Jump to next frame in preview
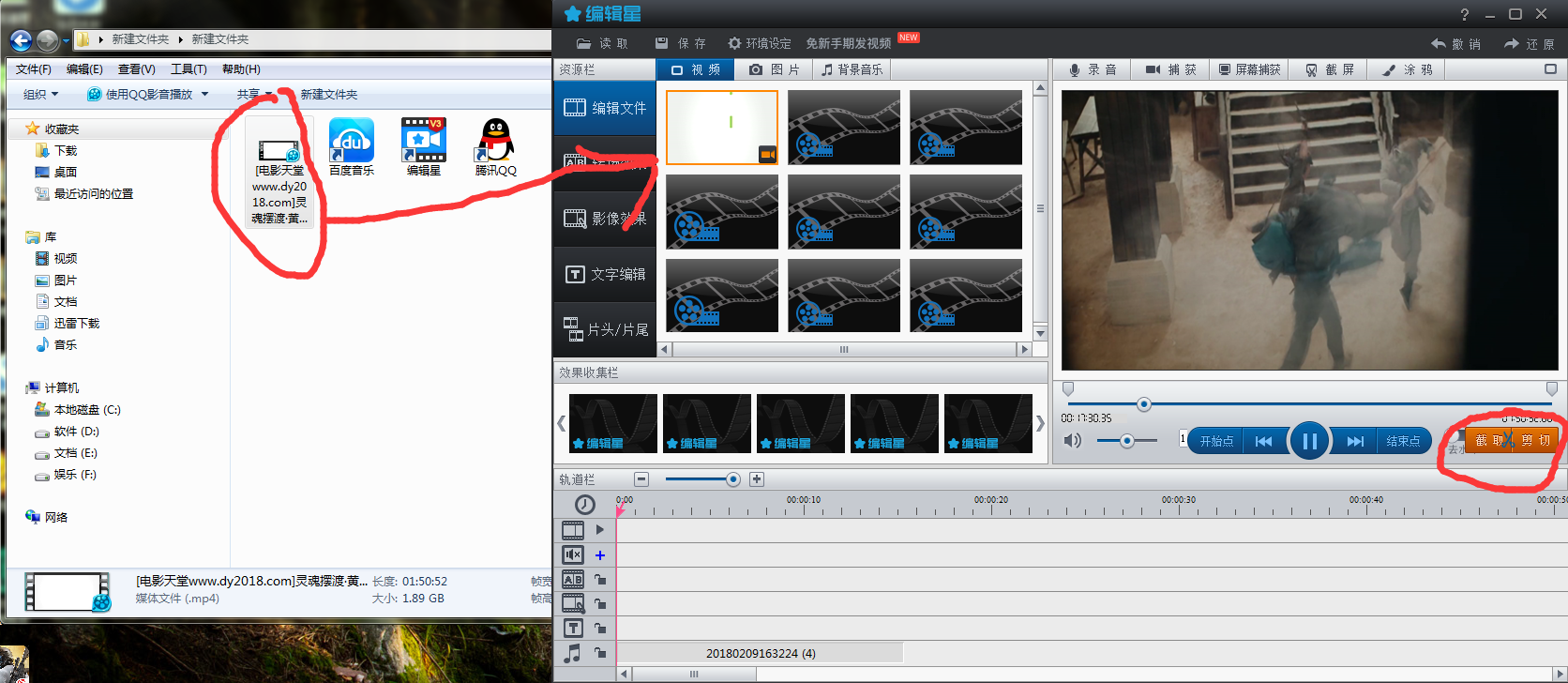Screen dimensions: 1568x683 tap(1355, 441)
